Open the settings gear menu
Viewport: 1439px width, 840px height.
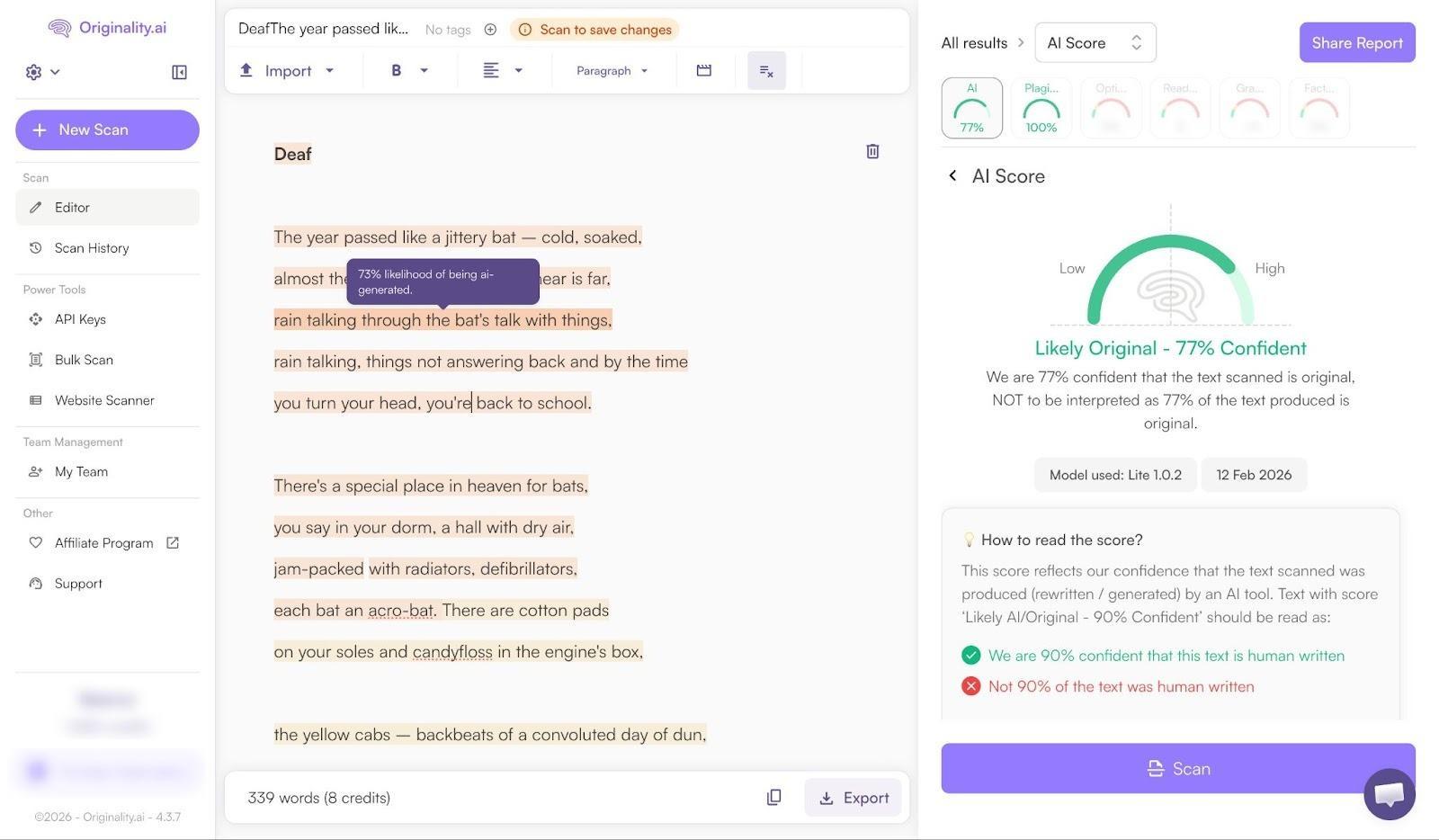point(41,72)
